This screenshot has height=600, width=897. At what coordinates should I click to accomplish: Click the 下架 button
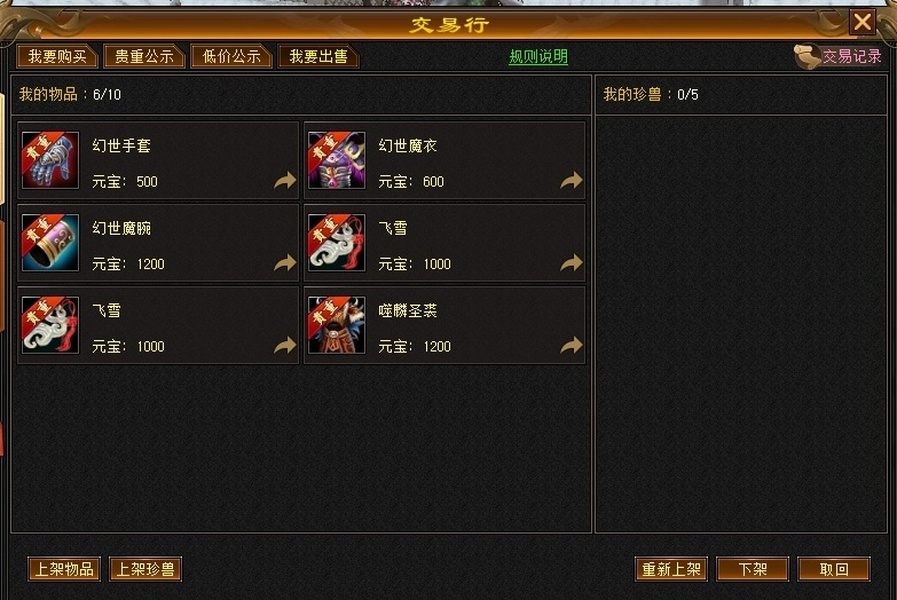(x=752, y=569)
